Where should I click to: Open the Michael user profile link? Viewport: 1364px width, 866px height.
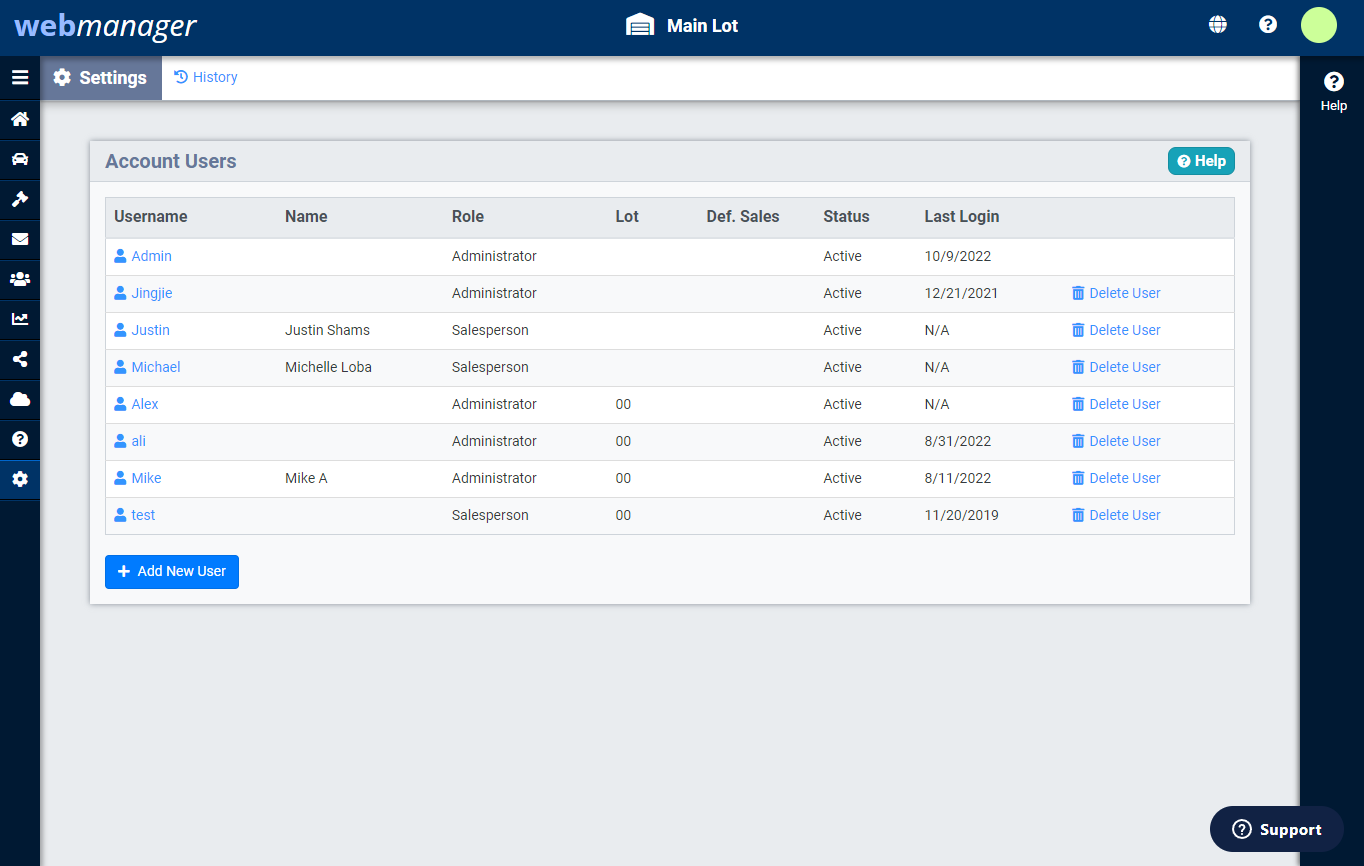pyautogui.click(x=155, y=368)
